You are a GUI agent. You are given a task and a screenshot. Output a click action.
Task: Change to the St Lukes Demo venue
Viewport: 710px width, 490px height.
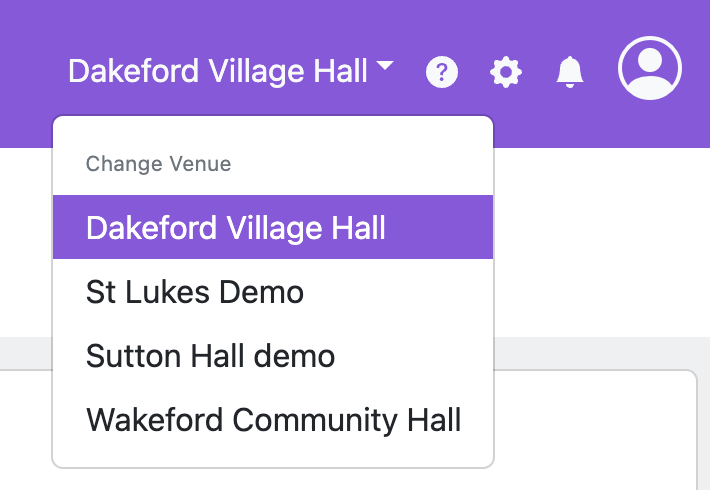coord(195,292)
